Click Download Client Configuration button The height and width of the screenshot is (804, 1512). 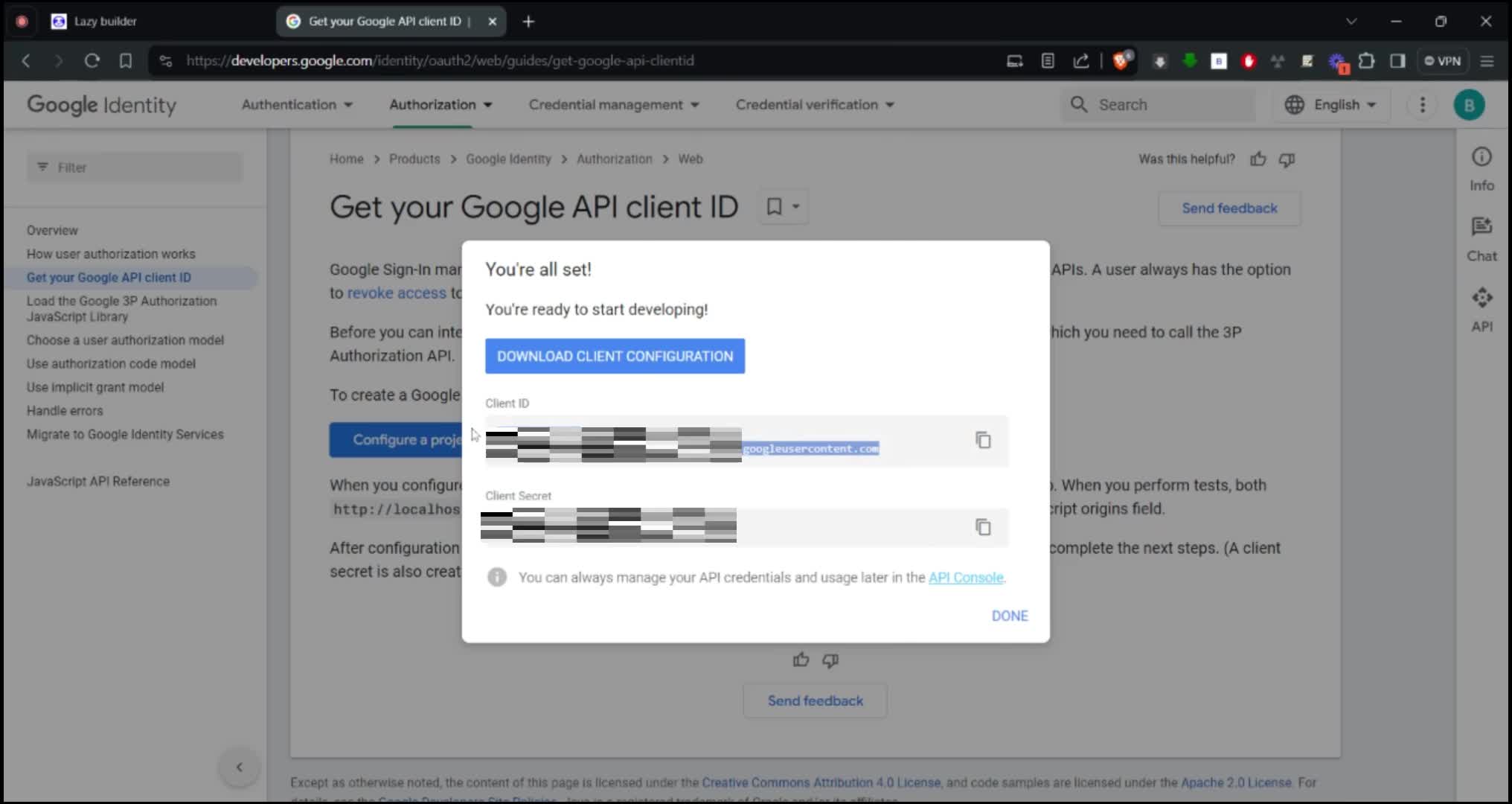(615, 356)
